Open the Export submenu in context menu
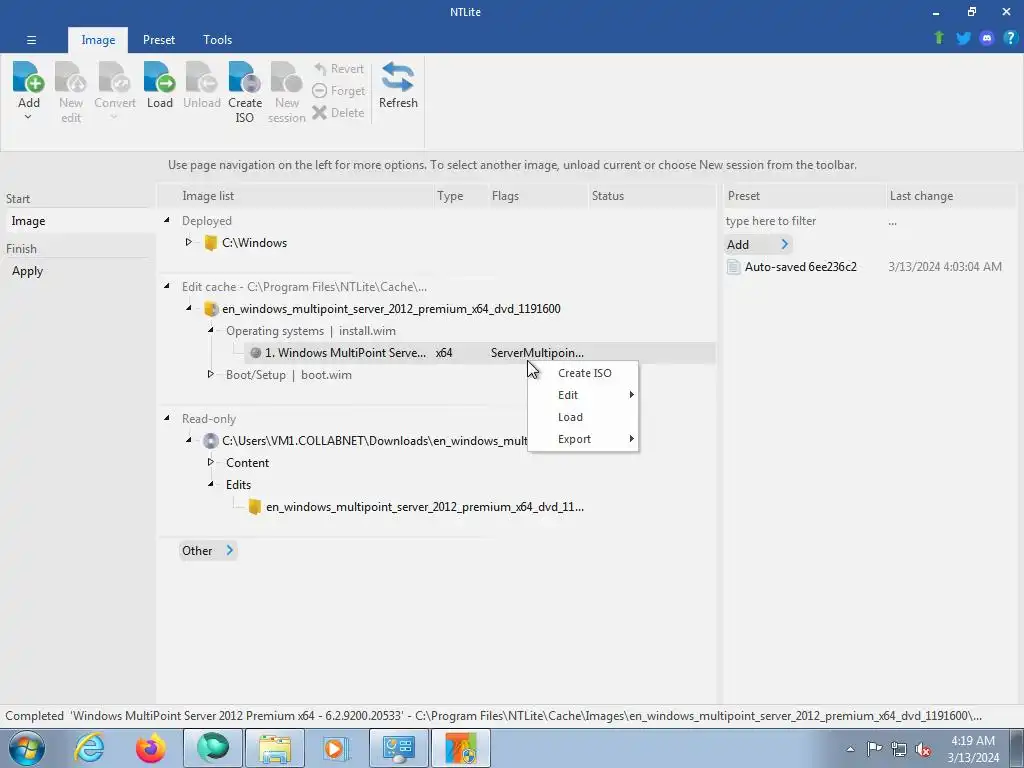Screen dimensions: 1024x768 tap(583, 440)
